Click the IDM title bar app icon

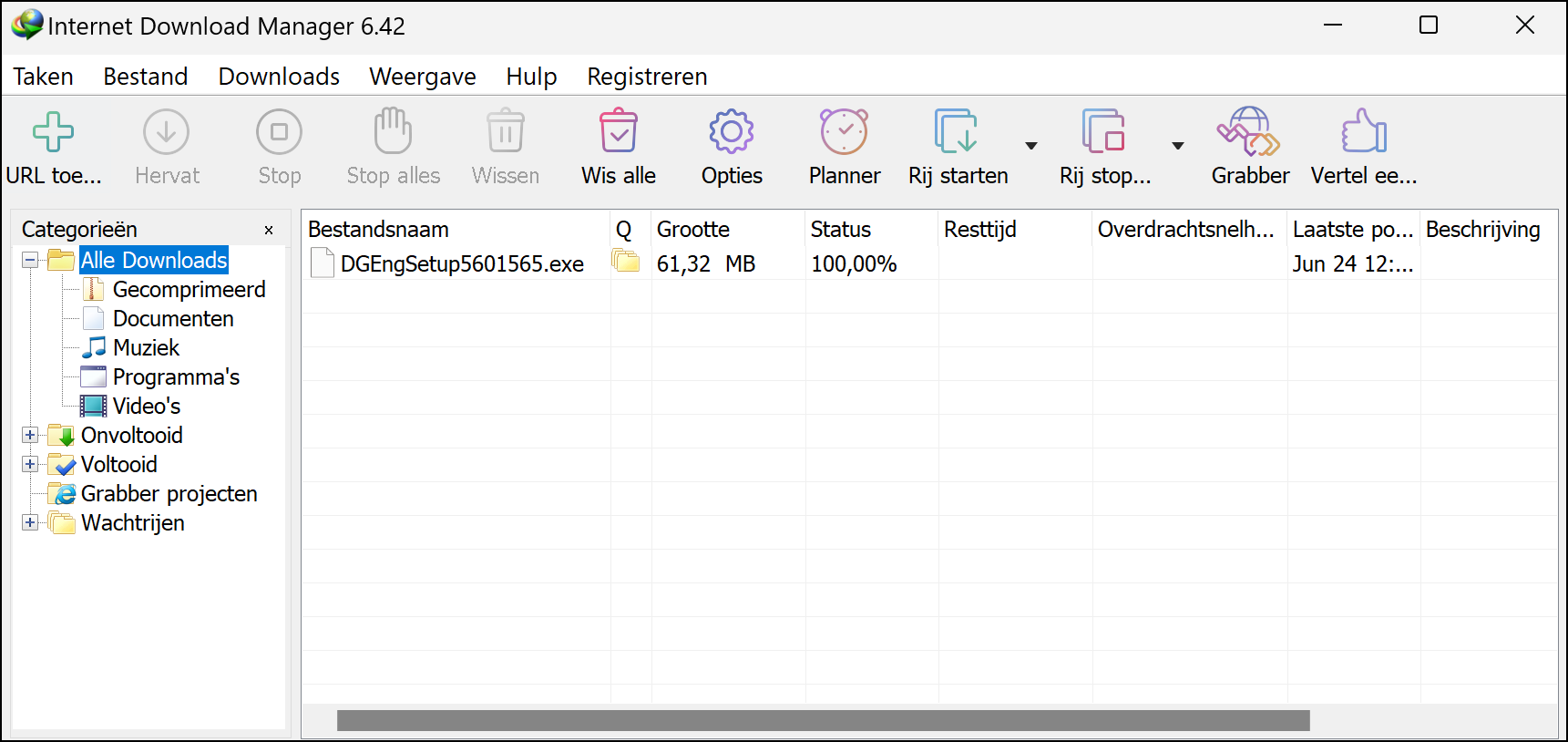point(26,25)
